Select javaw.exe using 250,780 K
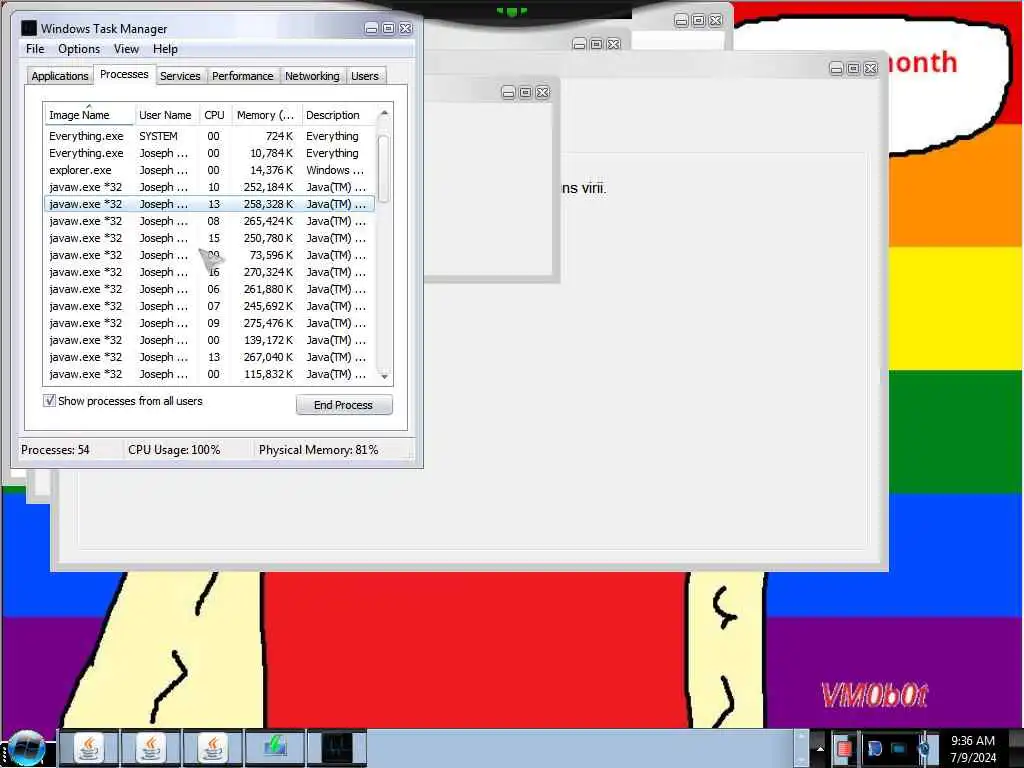Viewport: 1024px width, 768px height. coord(210,238)
